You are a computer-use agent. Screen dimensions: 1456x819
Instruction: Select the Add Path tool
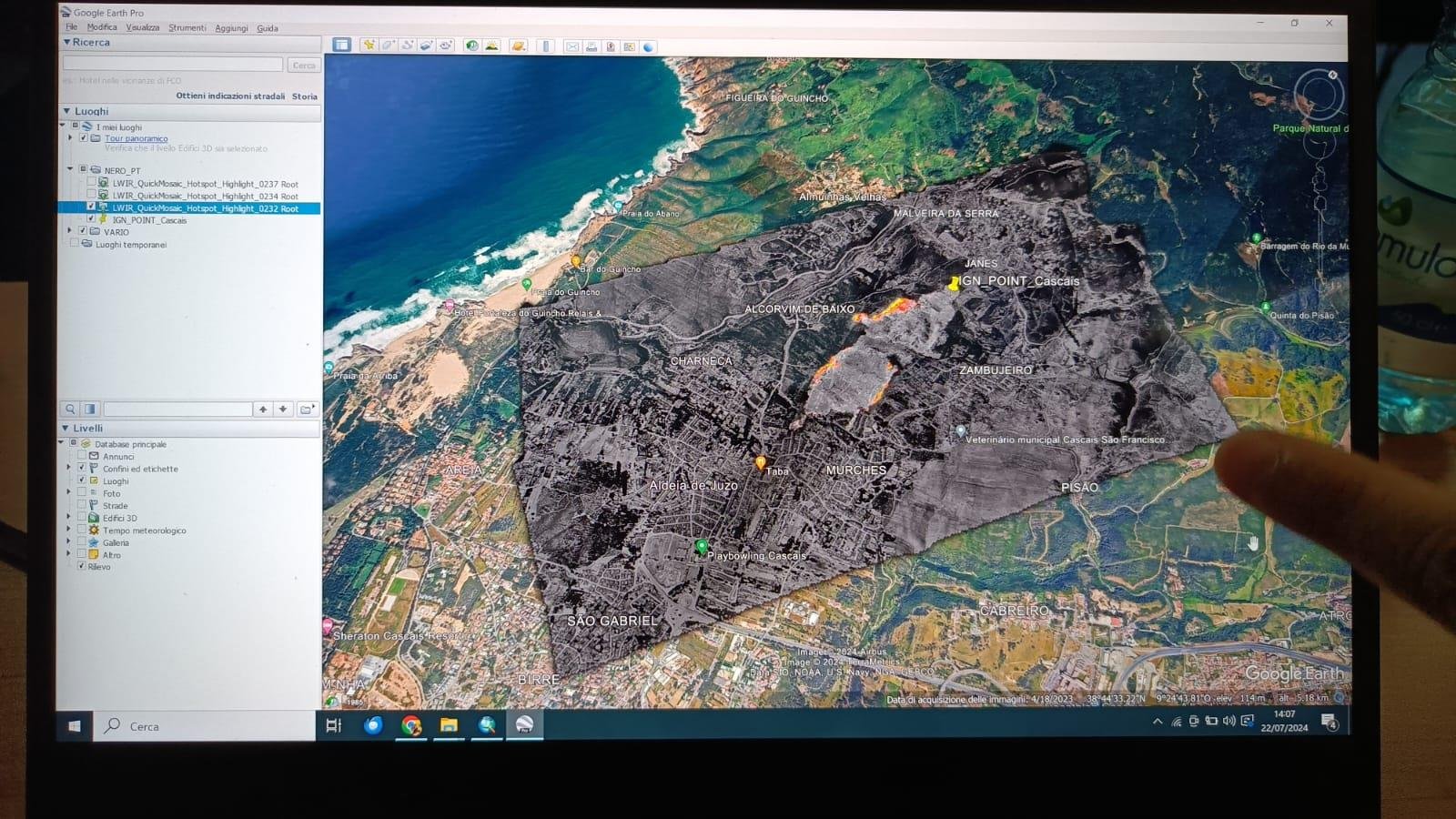pyautogui.click(x=408, y=45)
